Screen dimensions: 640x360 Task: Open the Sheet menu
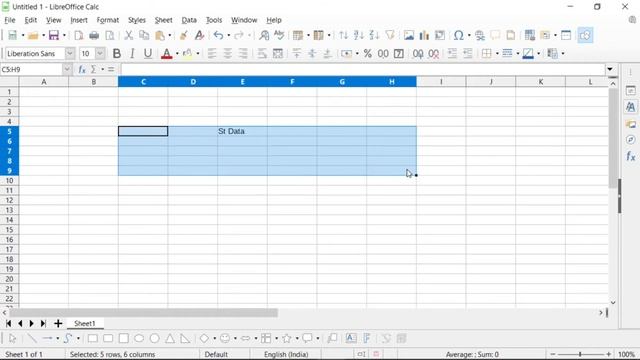[163, 20]
